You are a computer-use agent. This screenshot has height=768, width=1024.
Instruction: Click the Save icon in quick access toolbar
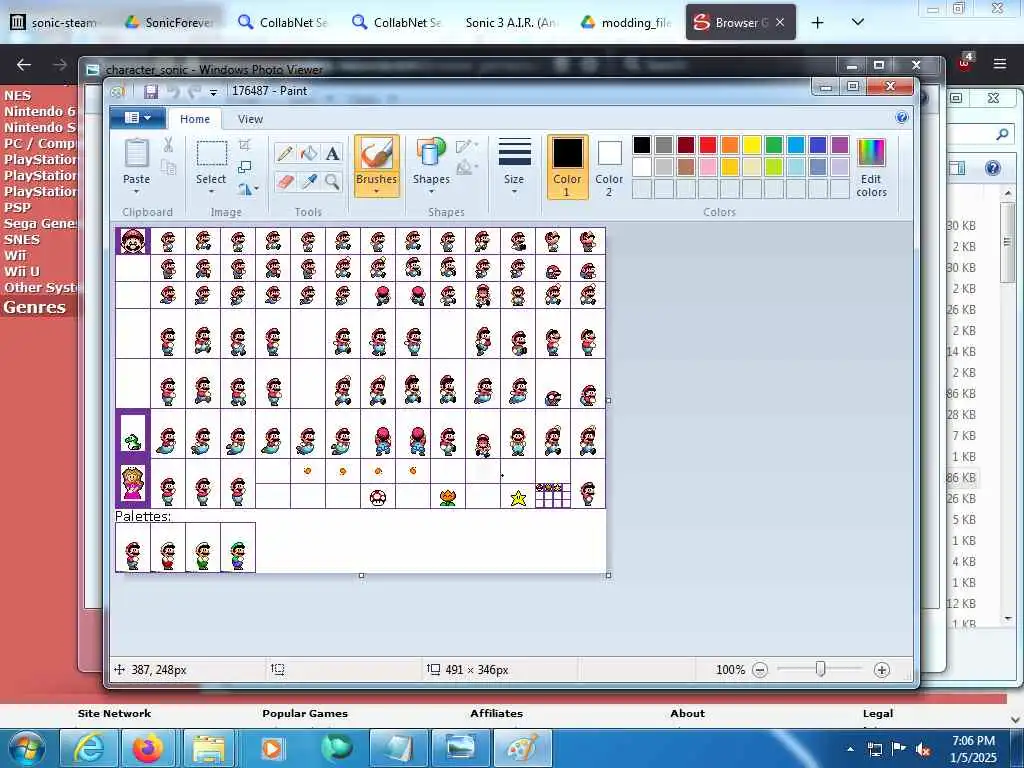151,91
